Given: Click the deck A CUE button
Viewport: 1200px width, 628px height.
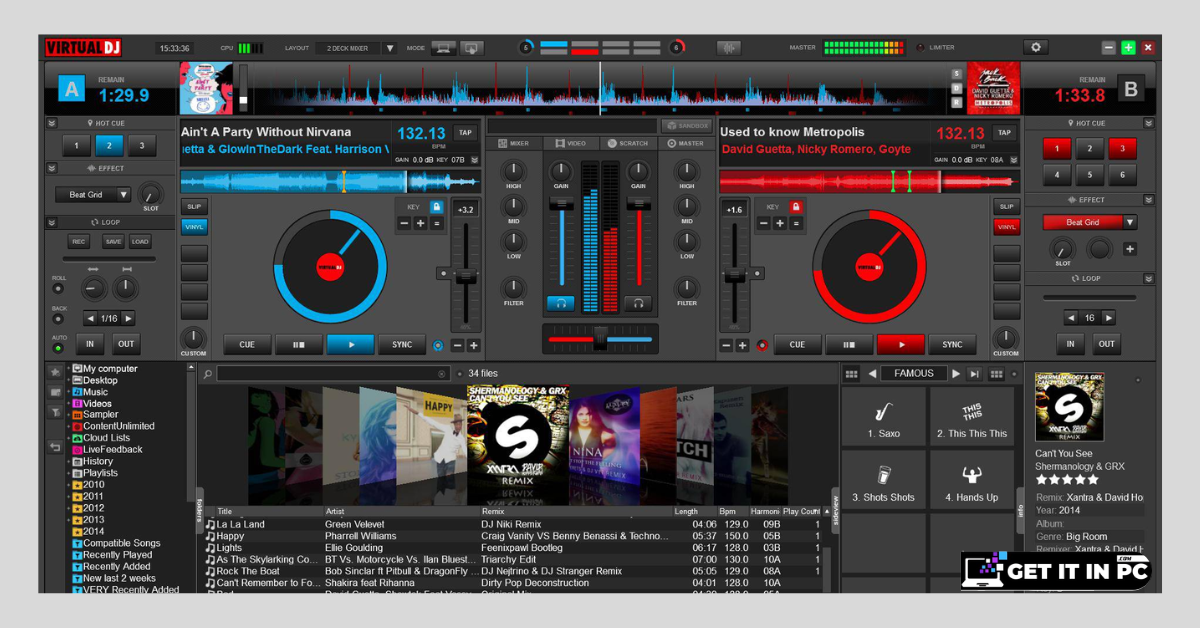Looking at the screenshot, I should [247, 345].
